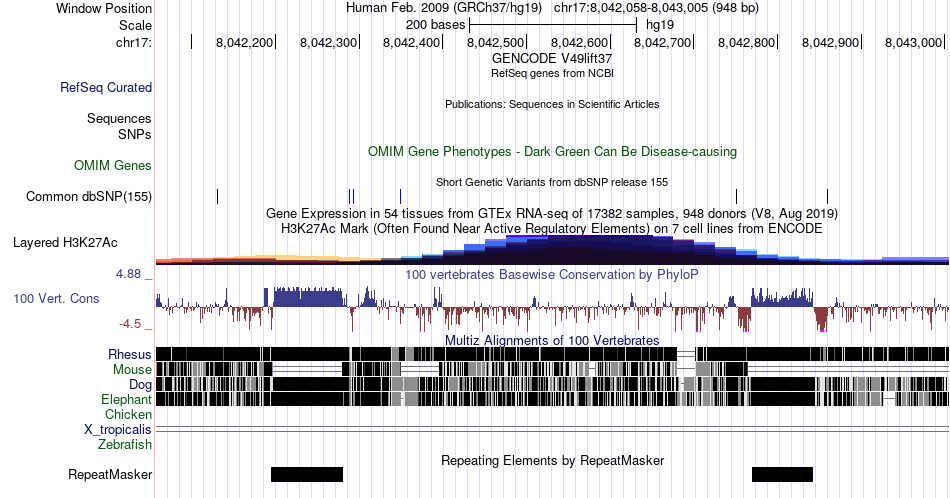This screenshot has width=950, height=498.
Task: Click the H3K27Ac Mark ENCODE title
Action: click(x=552, y=228)
